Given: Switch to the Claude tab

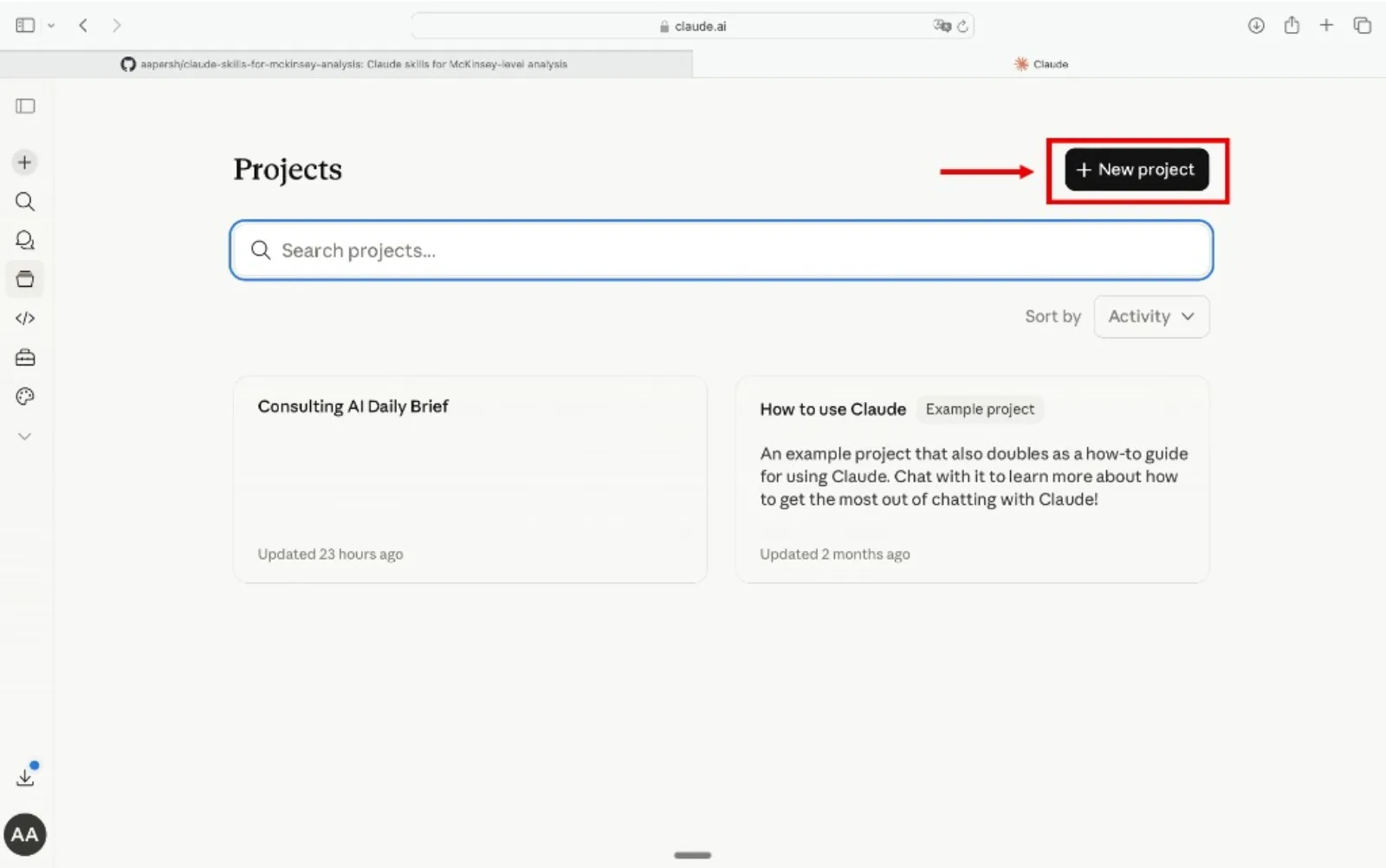Looking at the screenshot, I should click(x=1039, y=64).
